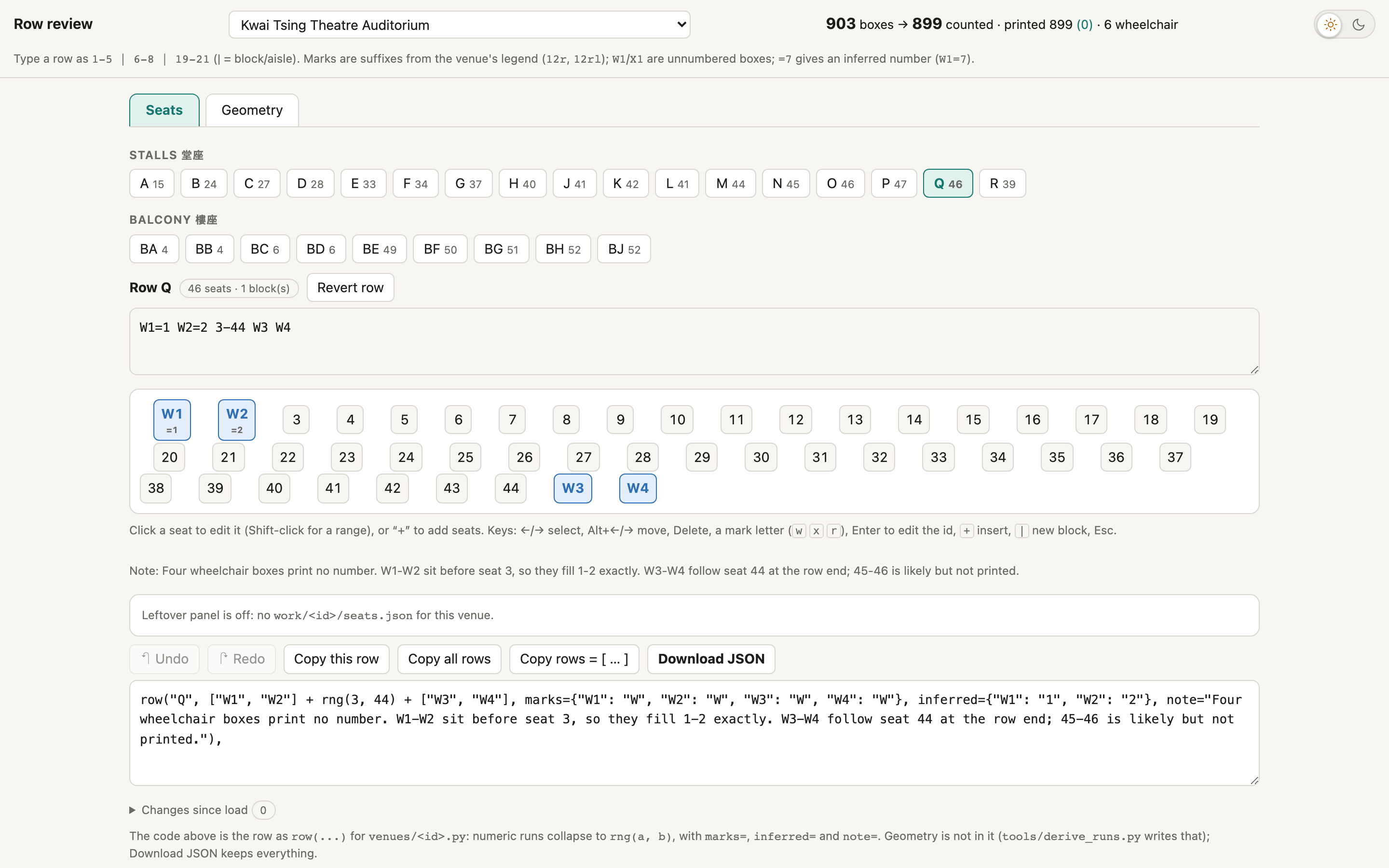Choose stalls row Q 46
The image size is (1389, 868).
point(948,184)
